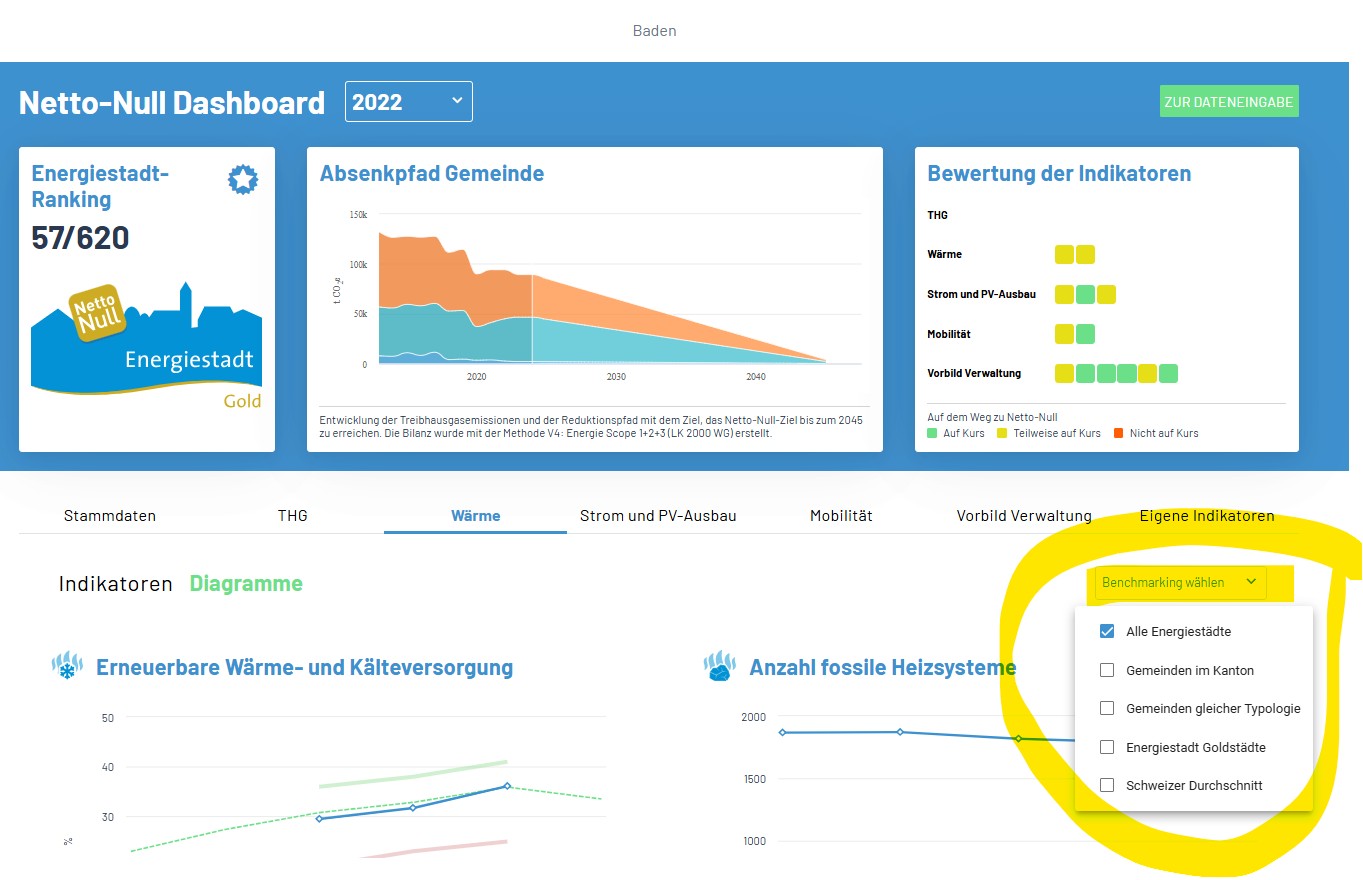Click the yellow Teilweise auf Kurs legend swatch
The image size is (1363, 880).
[x=1003, y=433]
